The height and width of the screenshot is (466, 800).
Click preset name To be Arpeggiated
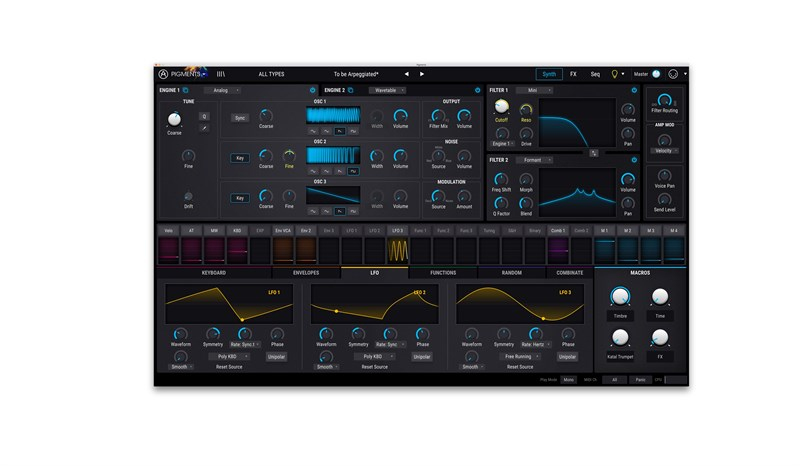[356, 75]
